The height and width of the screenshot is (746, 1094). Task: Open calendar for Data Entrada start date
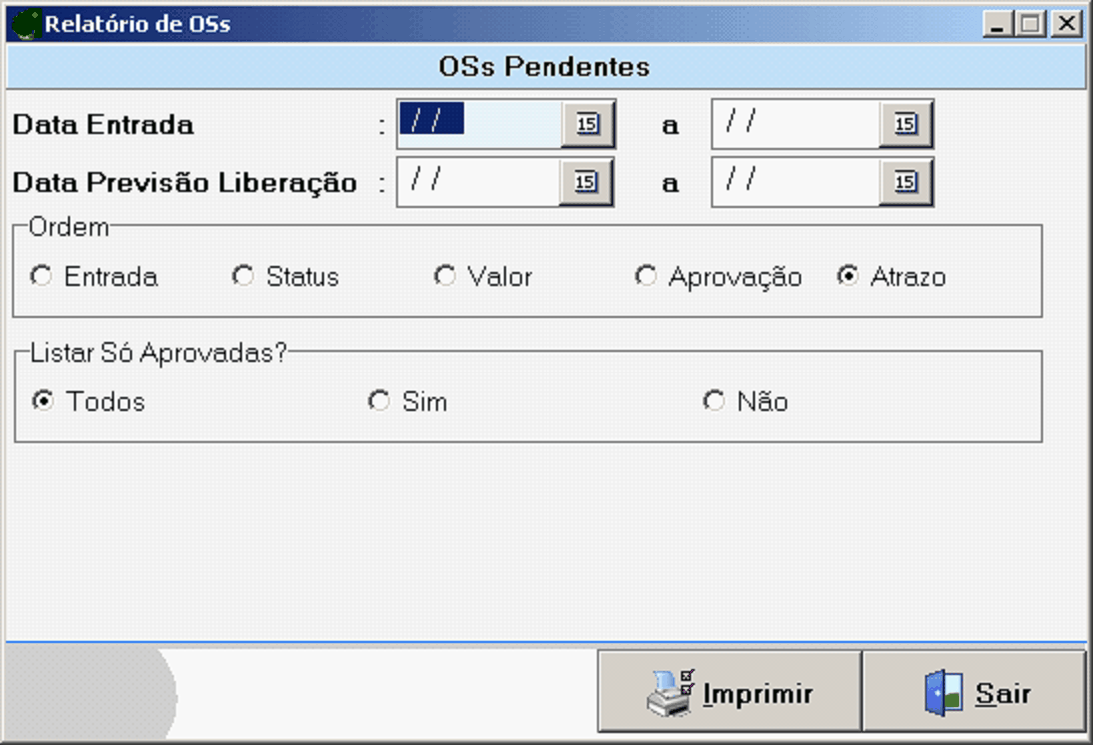coord(587,124)
